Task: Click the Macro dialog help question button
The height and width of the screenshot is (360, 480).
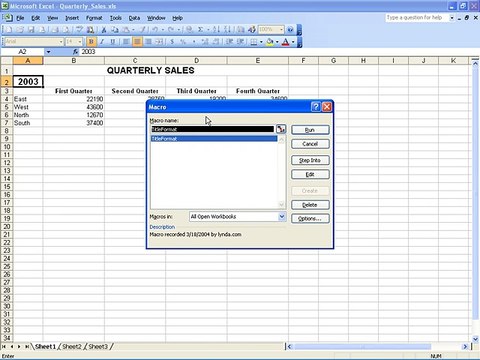Action: 316,107
